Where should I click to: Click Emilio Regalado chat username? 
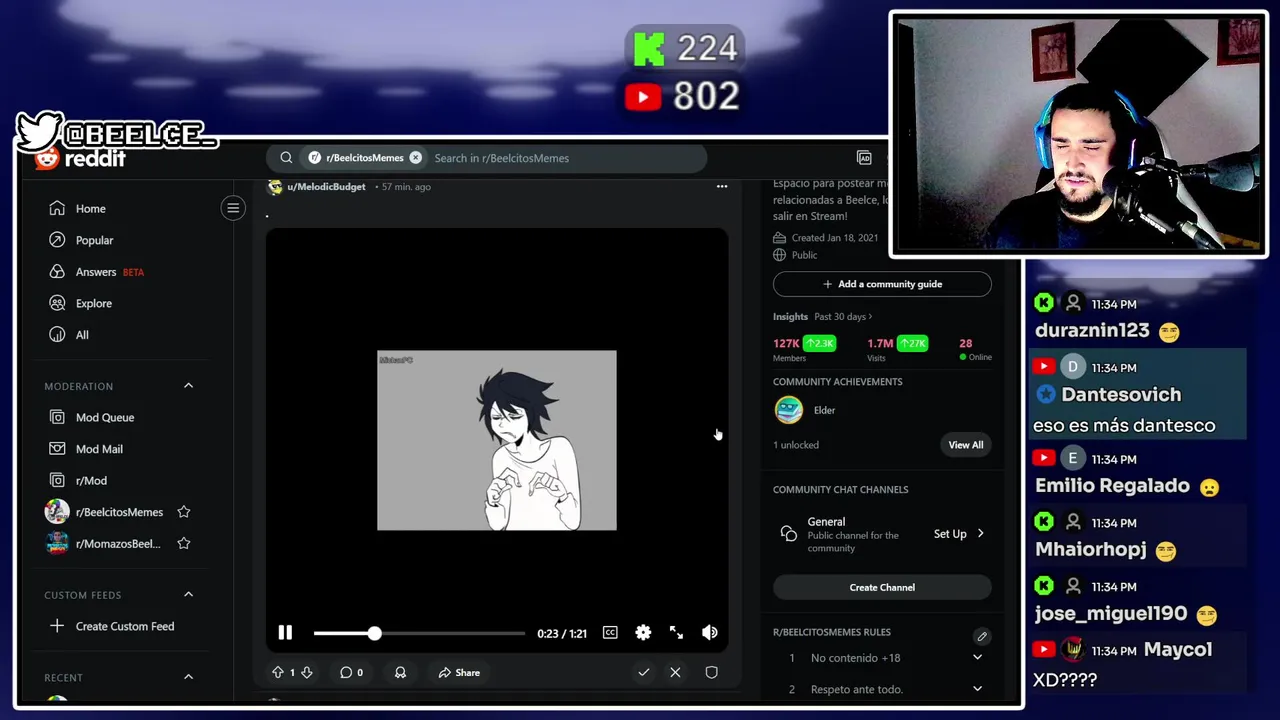(x=1112, y=486)
